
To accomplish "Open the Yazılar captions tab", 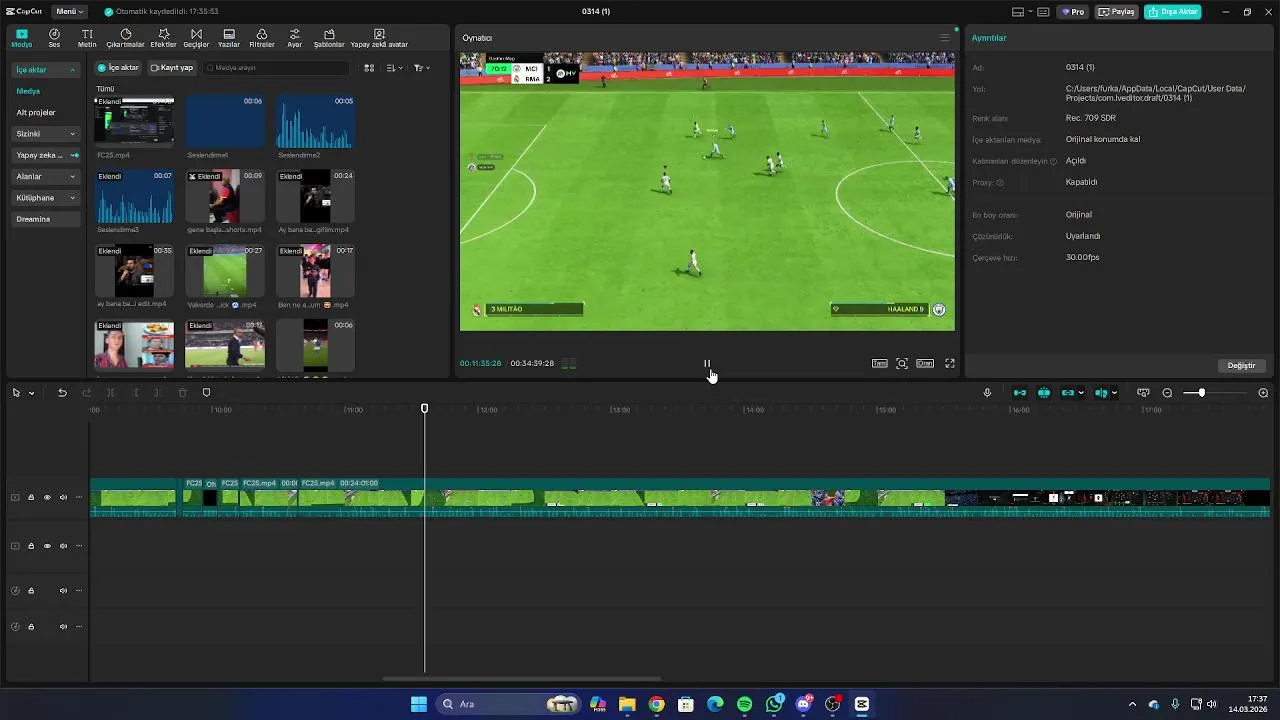I will 229,38.
